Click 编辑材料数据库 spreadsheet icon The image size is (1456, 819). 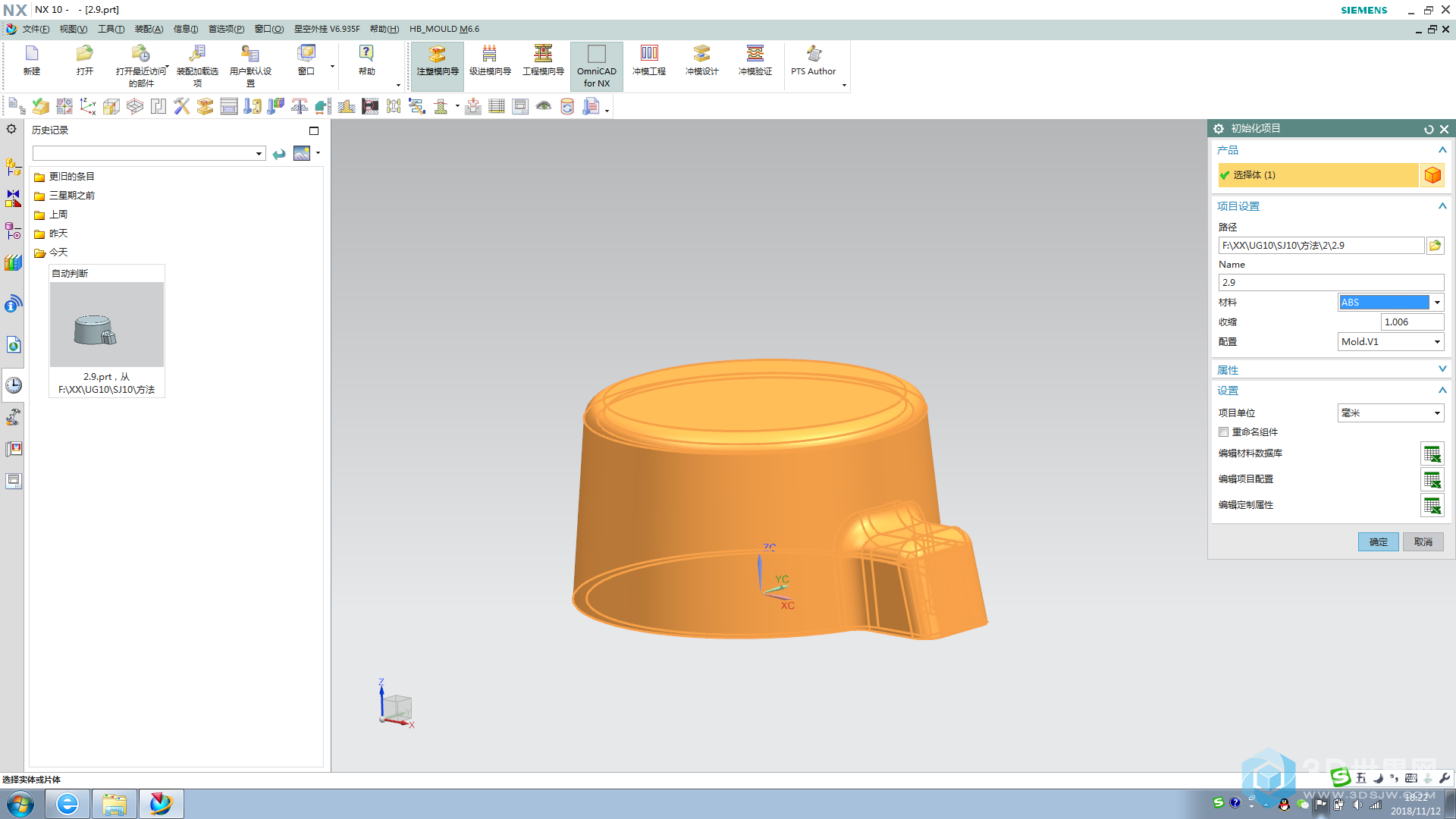point(1432,453)
